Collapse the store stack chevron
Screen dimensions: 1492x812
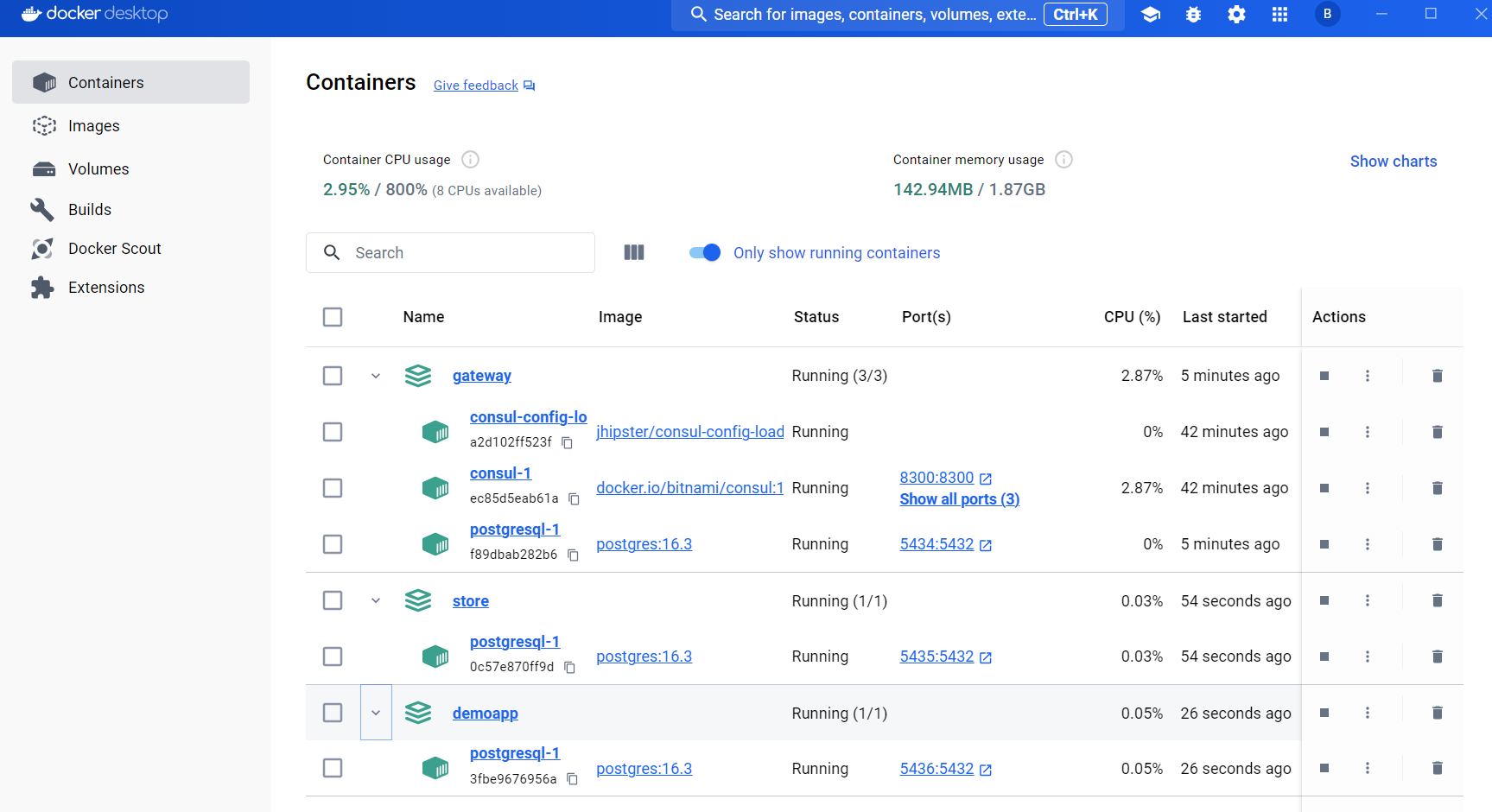[x=376, y=600]
